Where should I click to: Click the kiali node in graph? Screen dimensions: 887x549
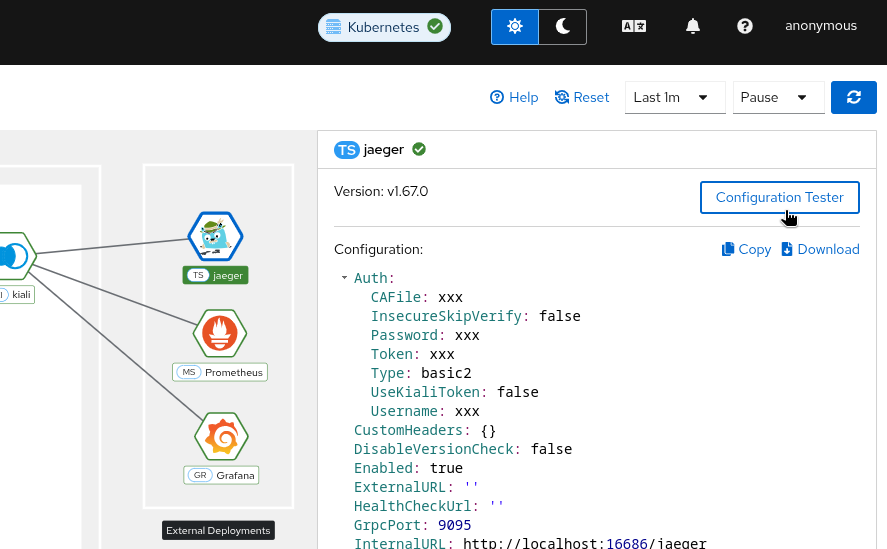point(14,257)
